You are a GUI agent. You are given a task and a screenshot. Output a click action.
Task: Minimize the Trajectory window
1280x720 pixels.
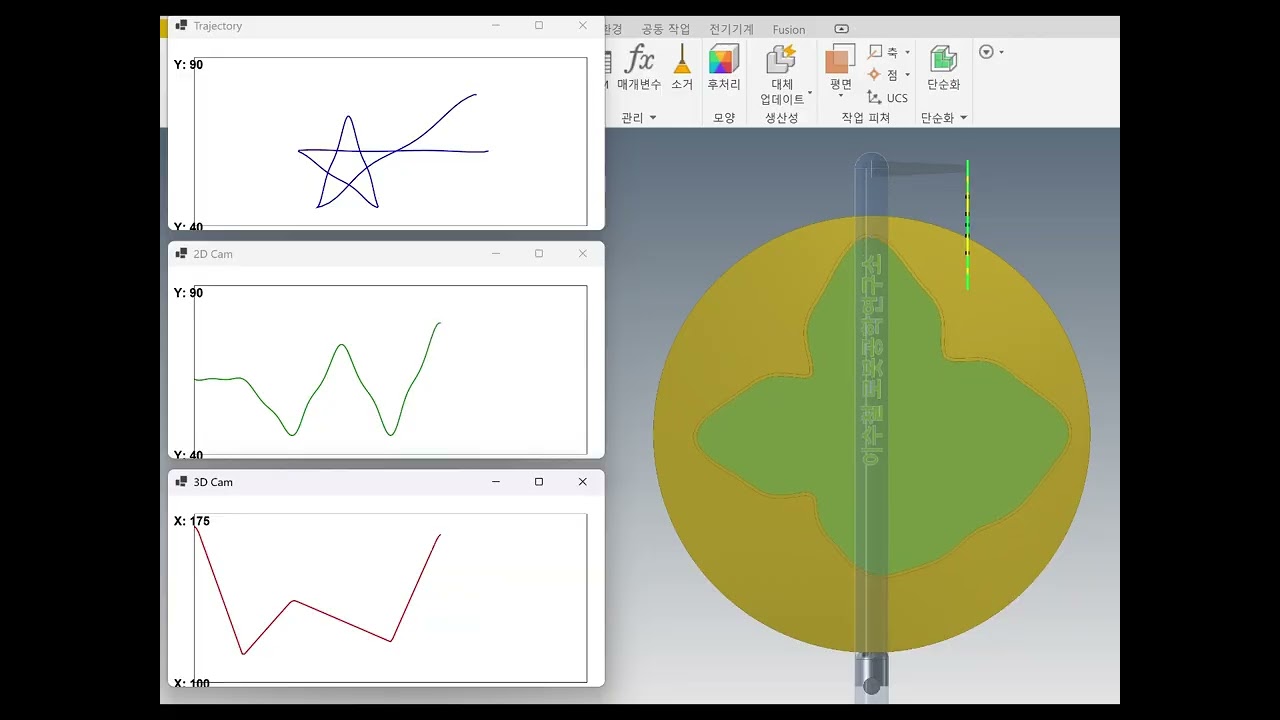coord(495,26)
